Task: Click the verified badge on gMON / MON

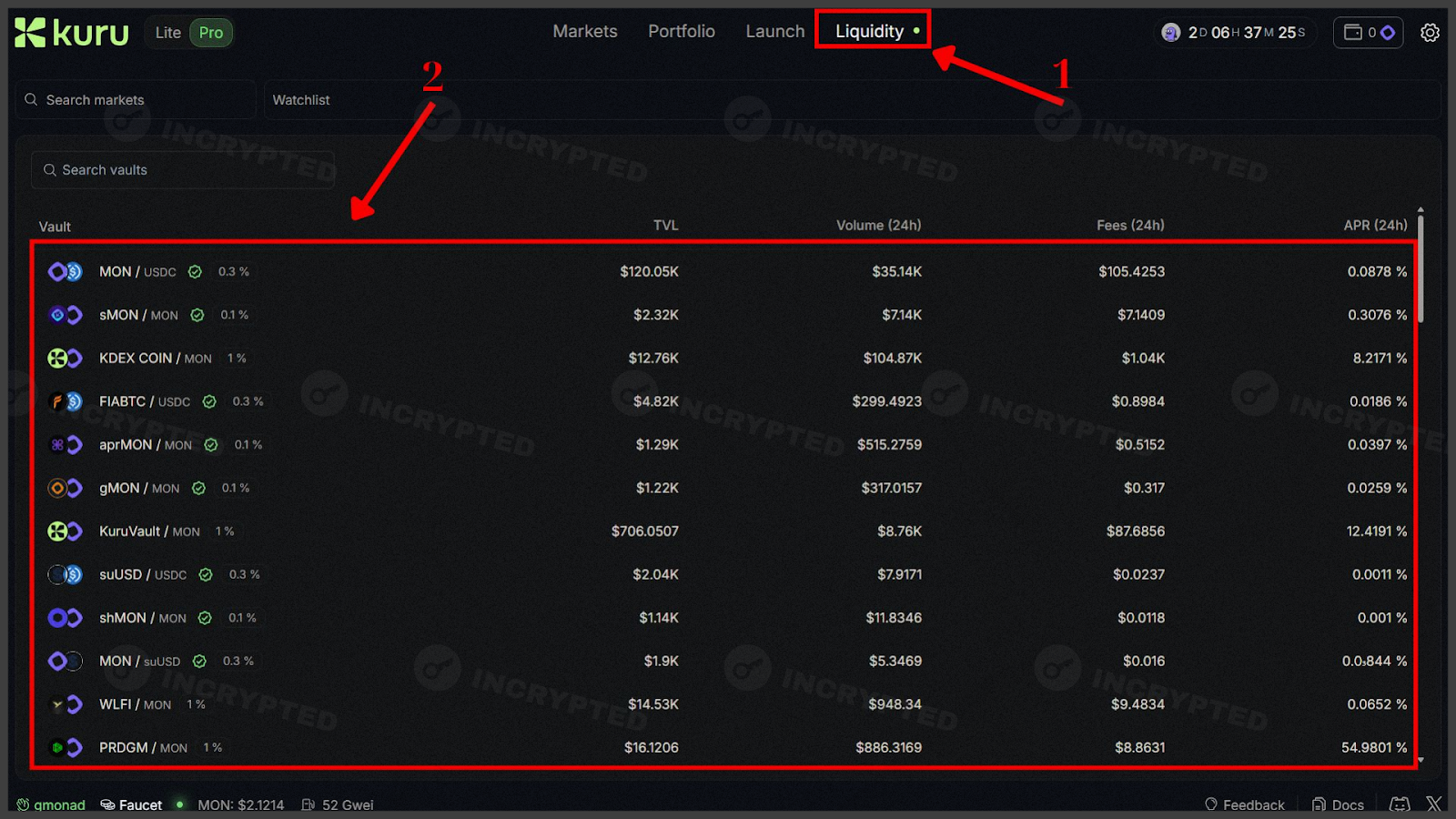Action: click(198, 488)
